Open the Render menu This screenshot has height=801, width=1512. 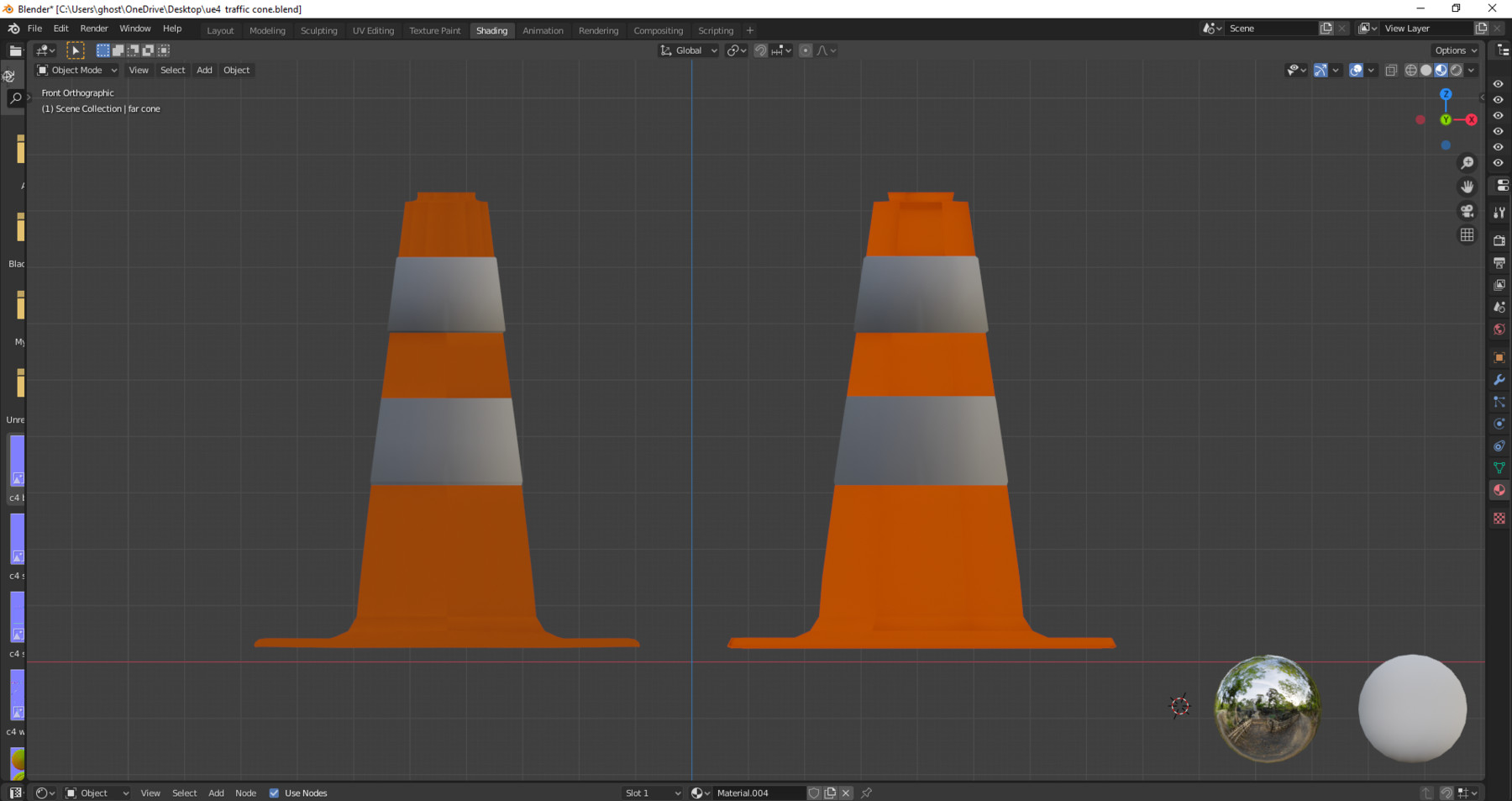(94, 28)
